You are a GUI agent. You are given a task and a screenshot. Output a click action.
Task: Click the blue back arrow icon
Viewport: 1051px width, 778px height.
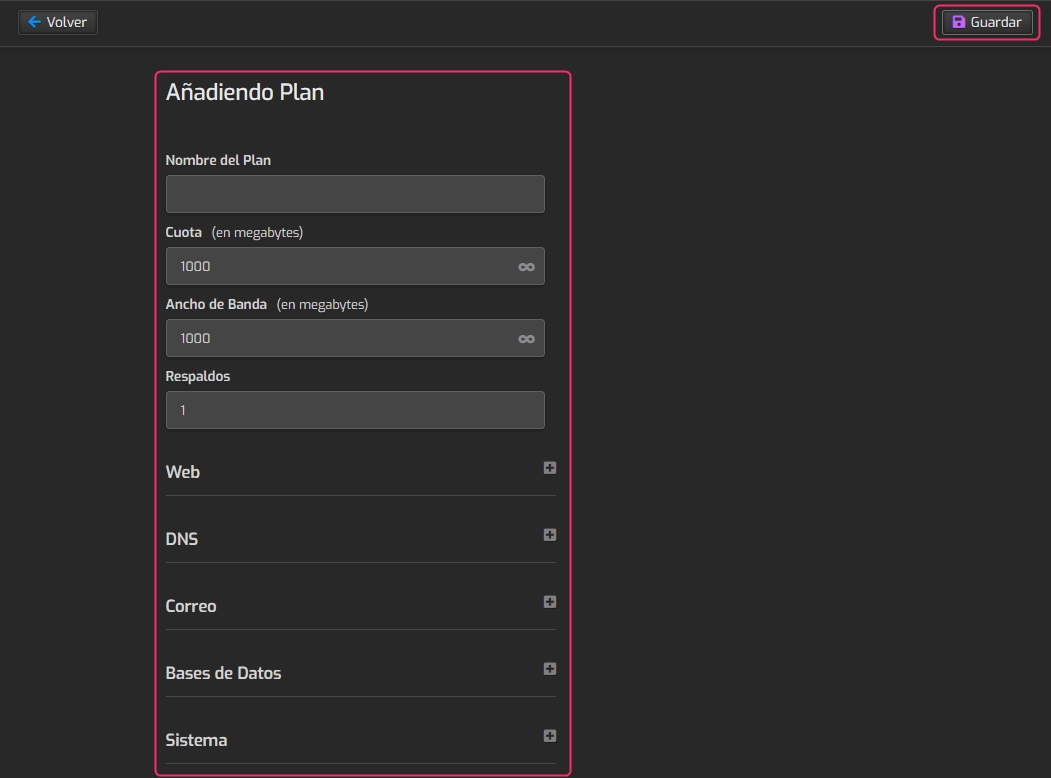click(x=34, y=22)
